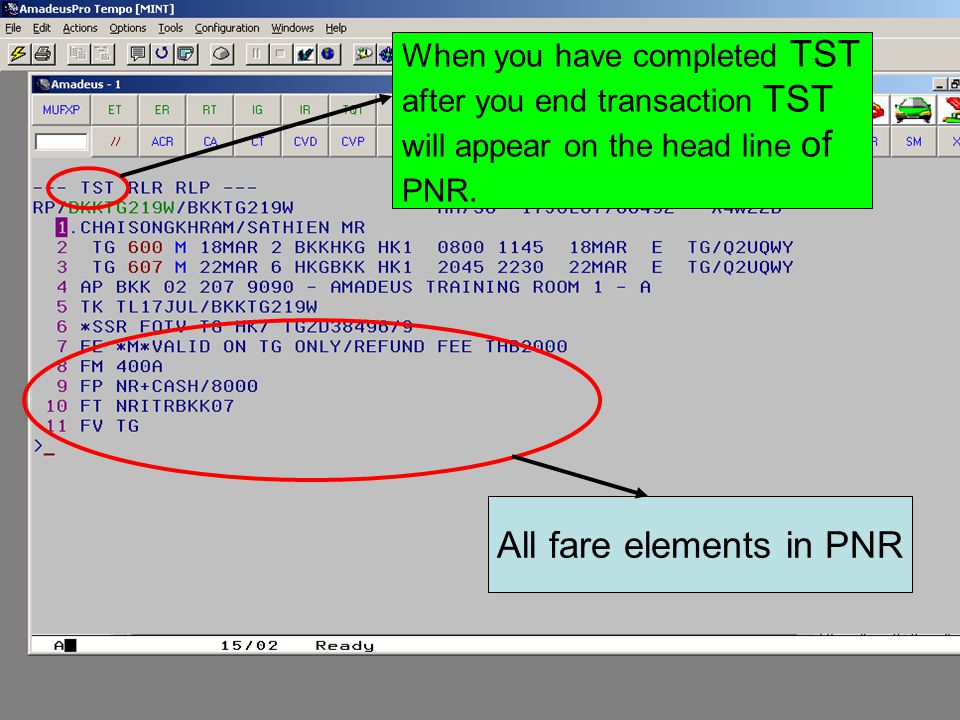Click the dark pen signature icon

click(x=304, y=54)
